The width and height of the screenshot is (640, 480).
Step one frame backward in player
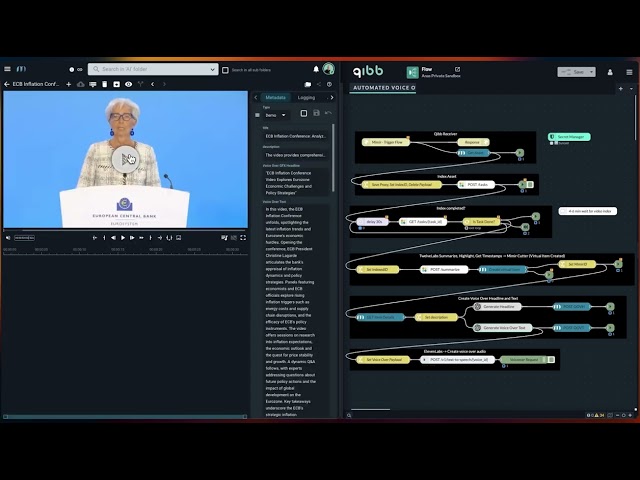coord(113,238)
